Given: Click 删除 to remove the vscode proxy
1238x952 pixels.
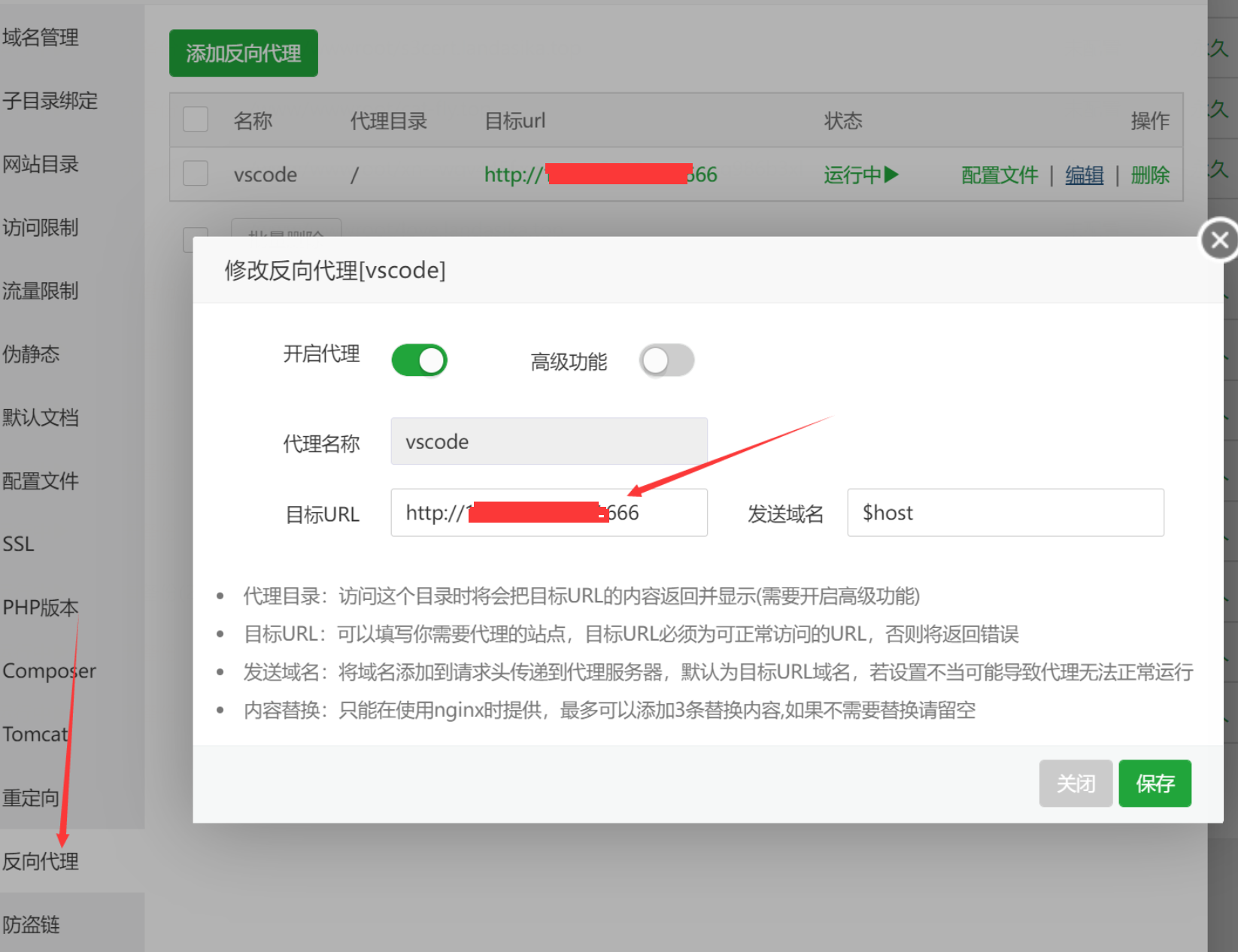Looking at the screenshot, I should [x=1150, y=174].
